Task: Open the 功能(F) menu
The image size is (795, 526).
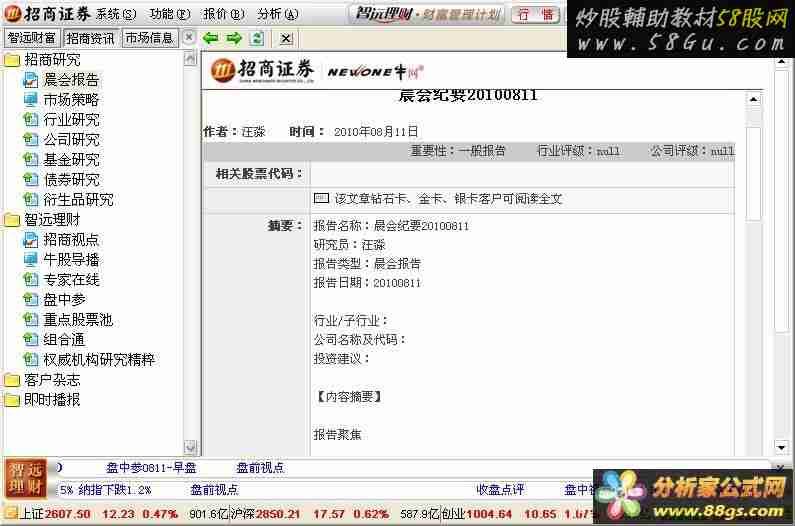Action: click(170, 14)
